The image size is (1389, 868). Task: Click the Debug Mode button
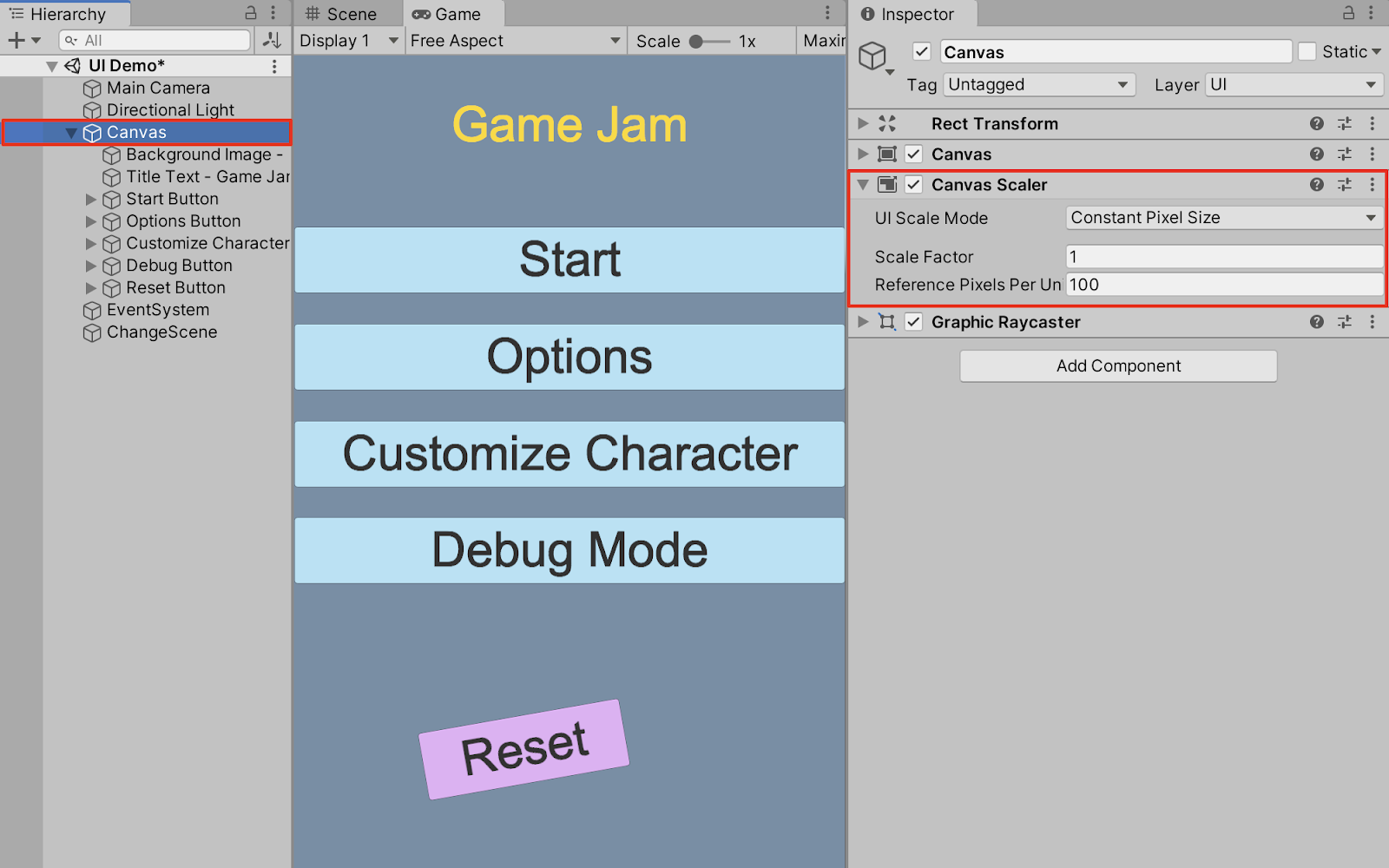pyautogui.click(x=569, y=550)
